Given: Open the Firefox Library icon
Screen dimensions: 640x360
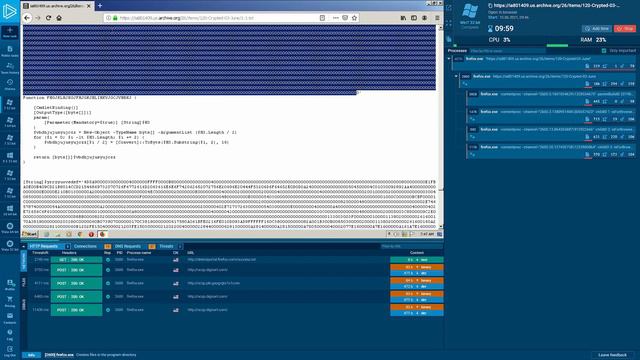Looking at the screenshot, I should tap(403, 18).
